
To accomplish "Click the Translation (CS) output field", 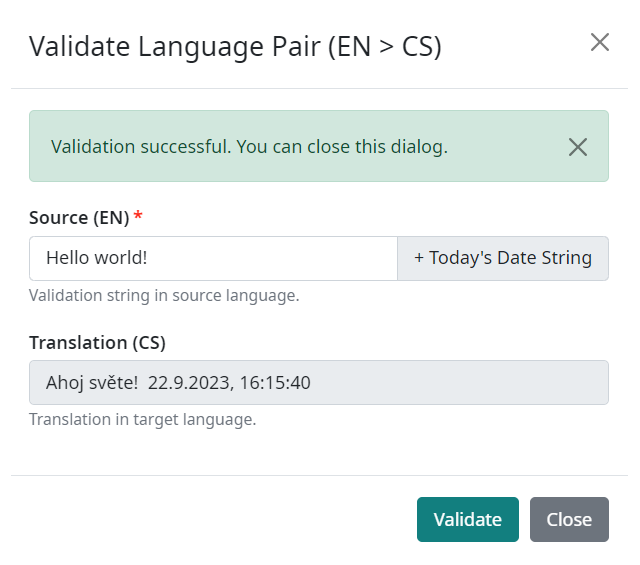I will click(x=319, y=383).
